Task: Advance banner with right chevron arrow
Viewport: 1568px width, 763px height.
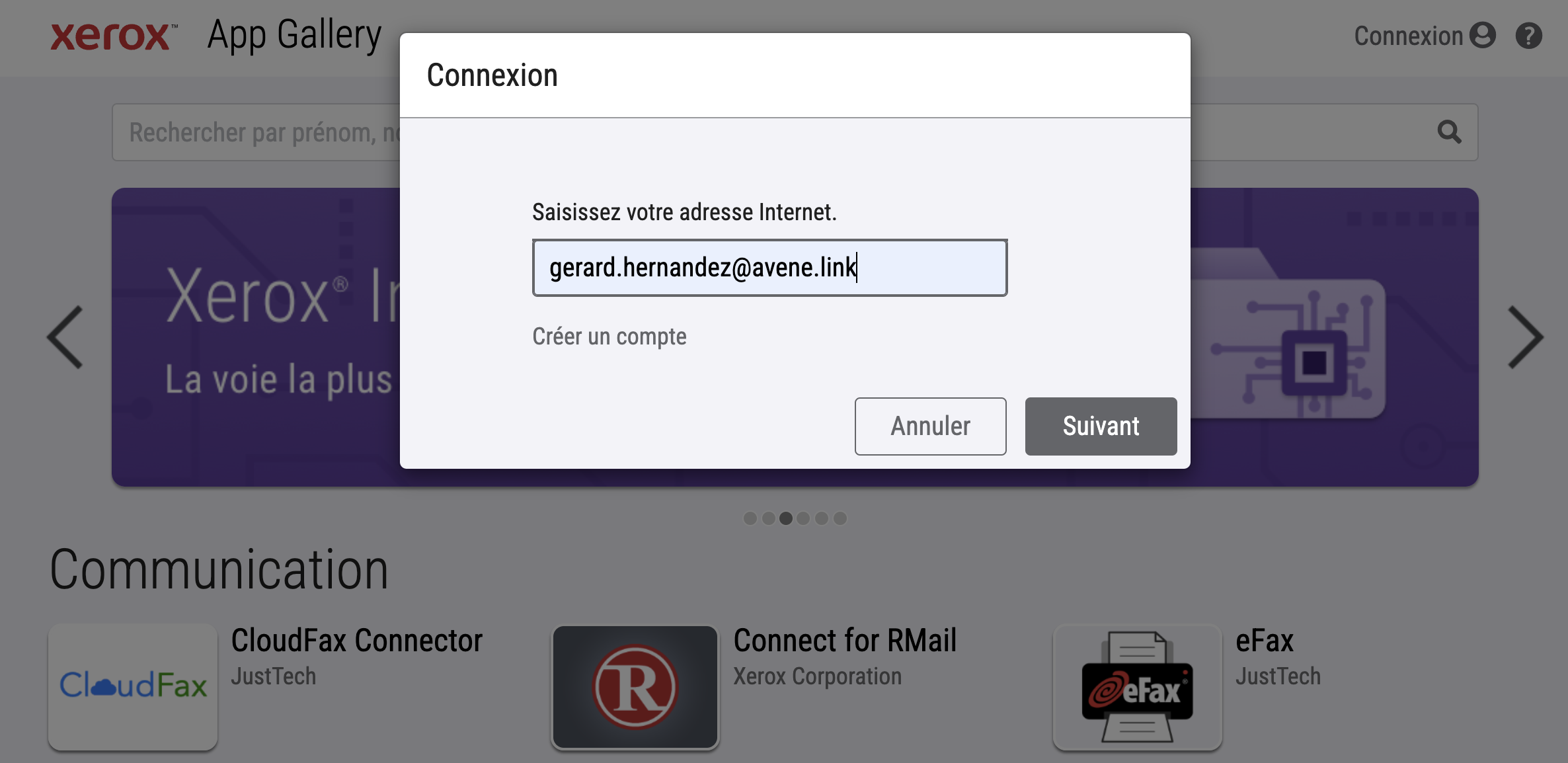Action: tap(1525, 337)
